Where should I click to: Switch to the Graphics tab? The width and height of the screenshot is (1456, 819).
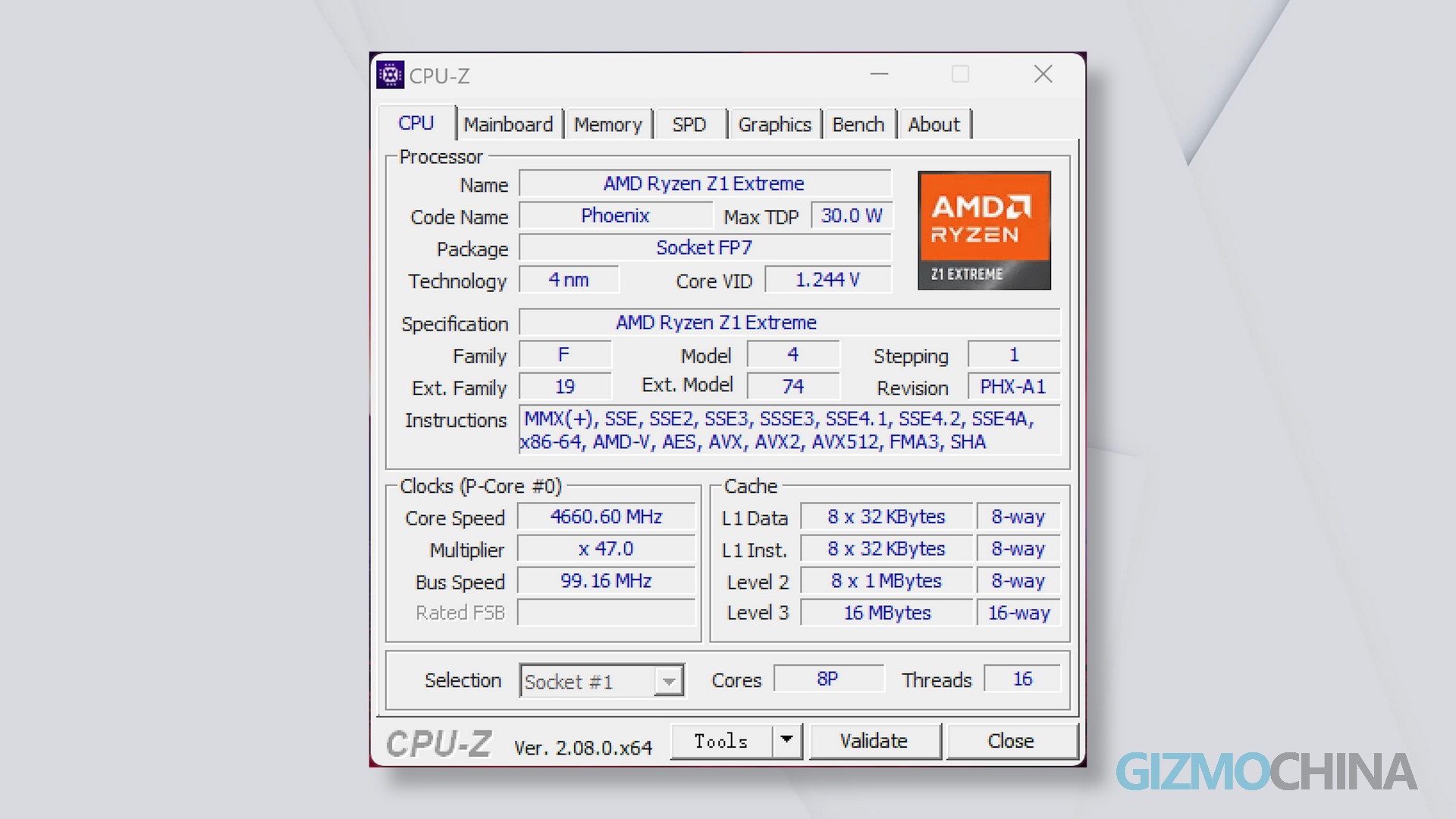tap(774, 124)
